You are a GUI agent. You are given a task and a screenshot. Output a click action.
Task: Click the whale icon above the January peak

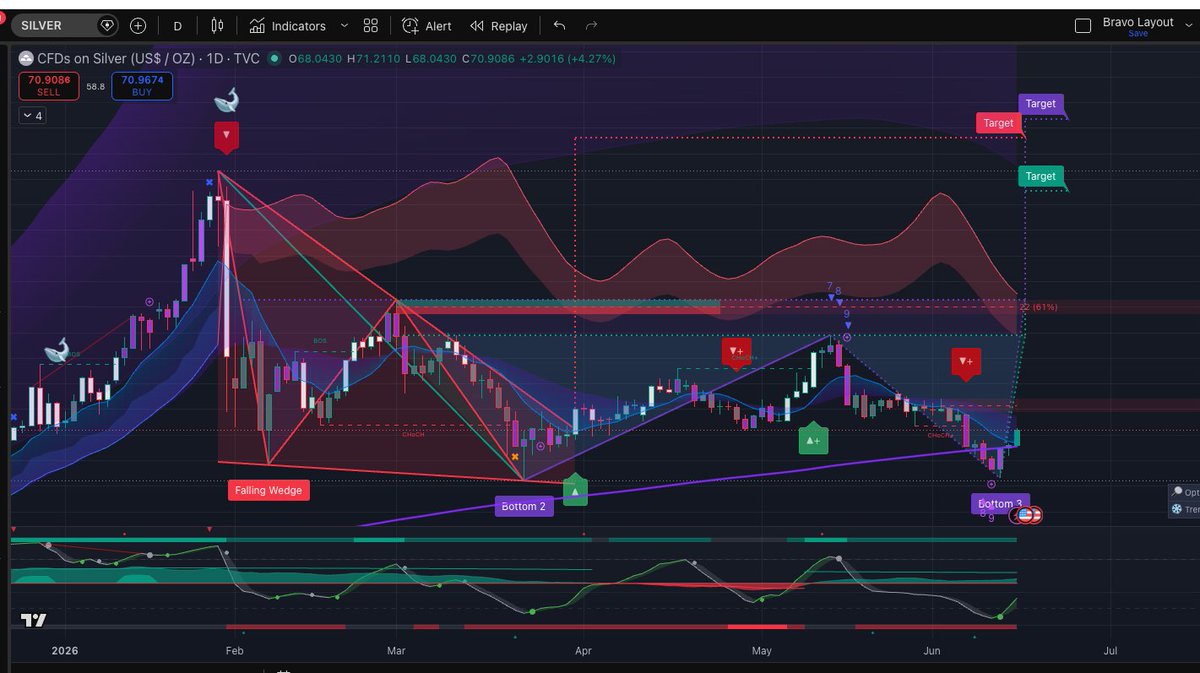[227, 100]
